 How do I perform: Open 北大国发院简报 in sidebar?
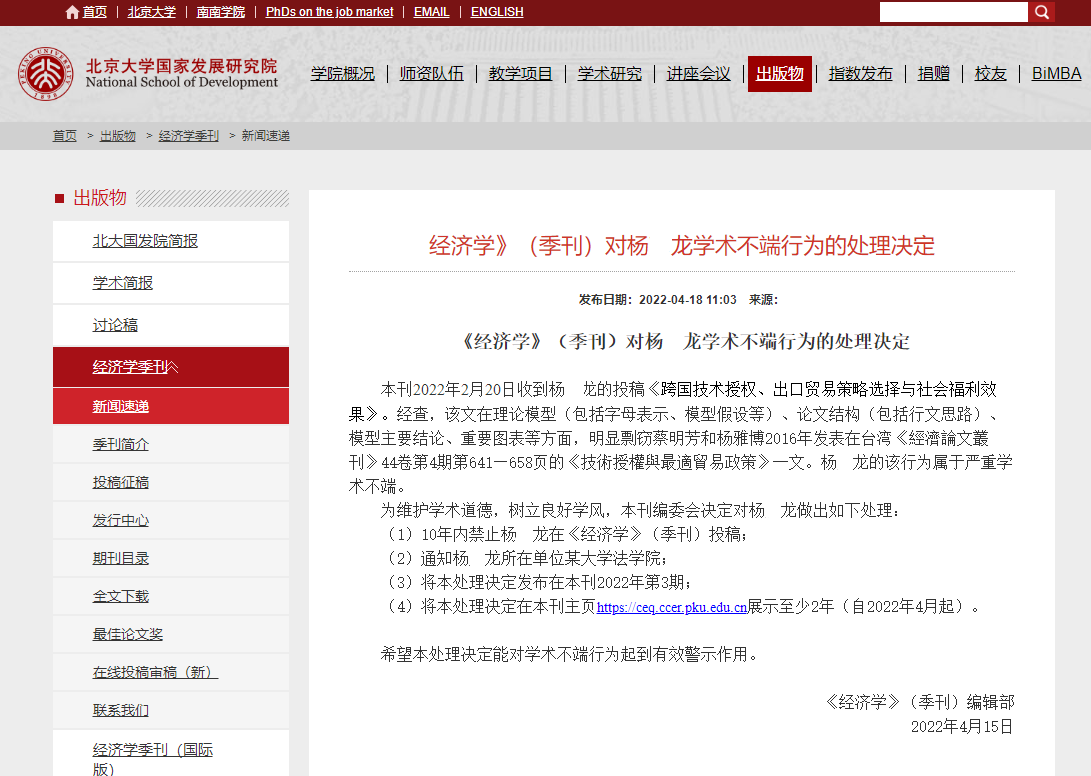pyautogui.click(x=145, y=241)
